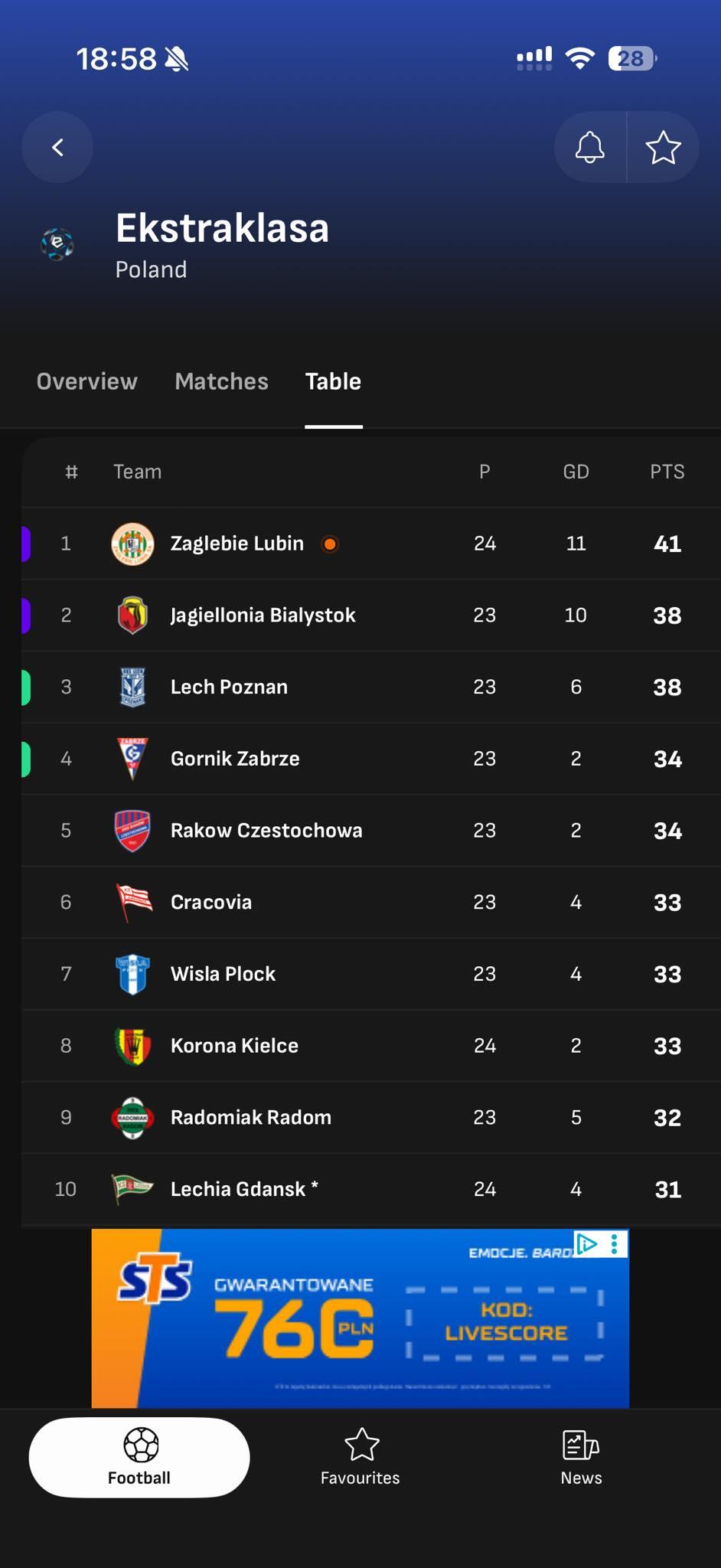Tap the Cracovia flag crest
This screenshot has width=721, height=1568.
[132, 902]
